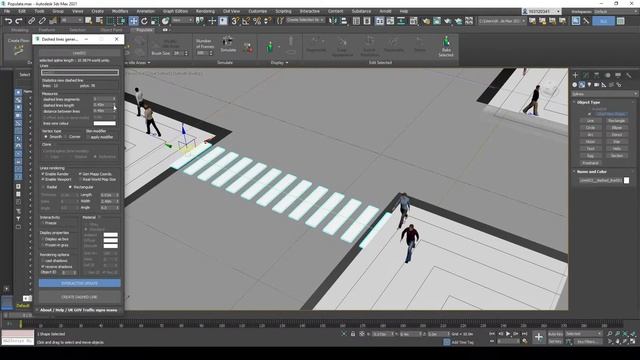Open the selection filter All dropdown

(71, 20)
